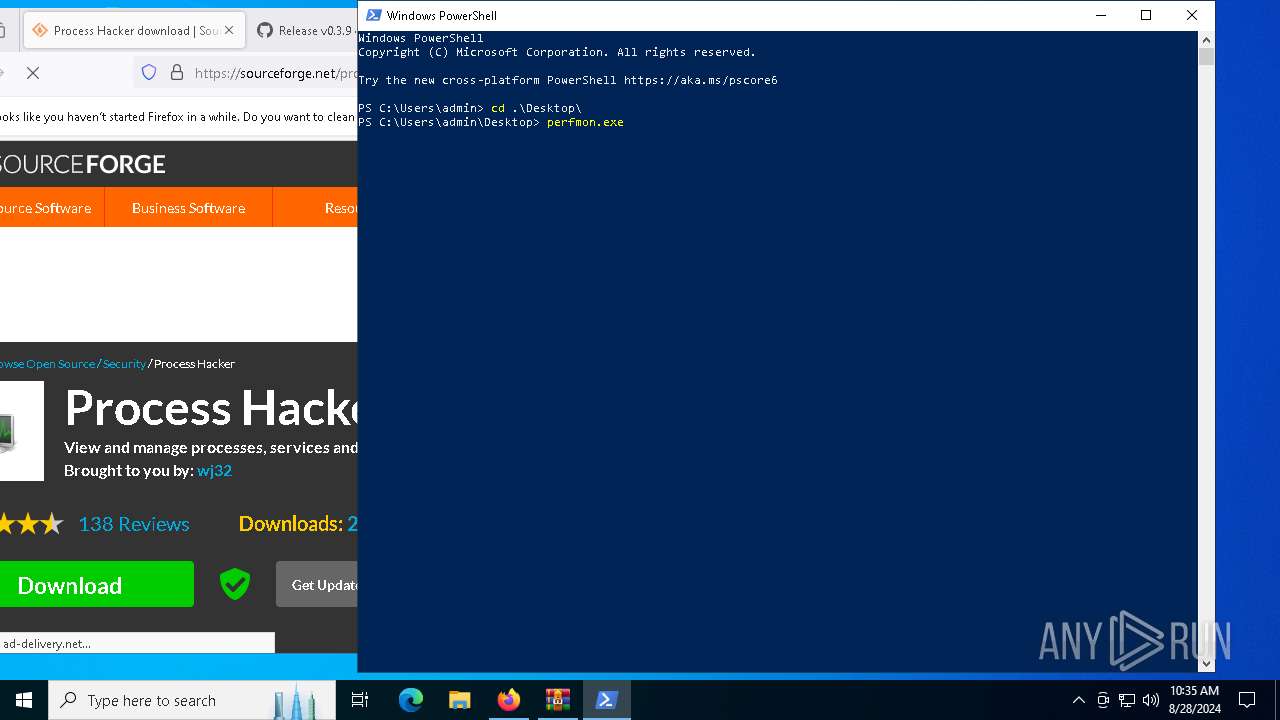
Task: Maximize the Windows PowerShell window
Action: click(x=1146, y=15)
